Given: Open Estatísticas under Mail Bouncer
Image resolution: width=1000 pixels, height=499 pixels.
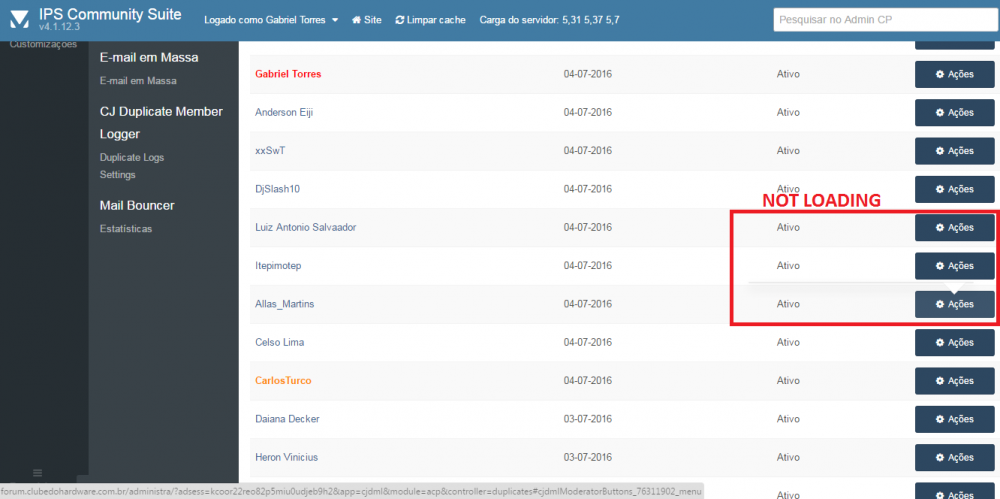Looking at the screenshot, I should click(126, 229).
